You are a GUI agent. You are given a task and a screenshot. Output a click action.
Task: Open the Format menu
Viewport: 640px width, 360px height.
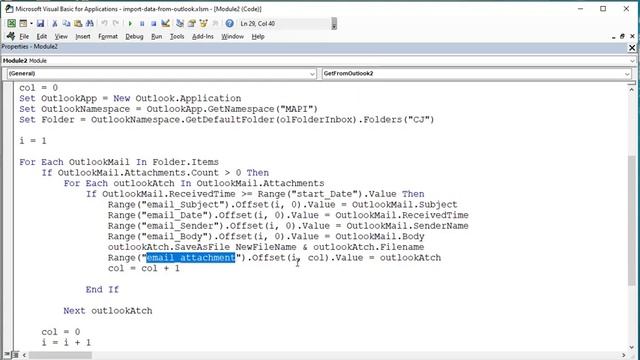point(108,36)
